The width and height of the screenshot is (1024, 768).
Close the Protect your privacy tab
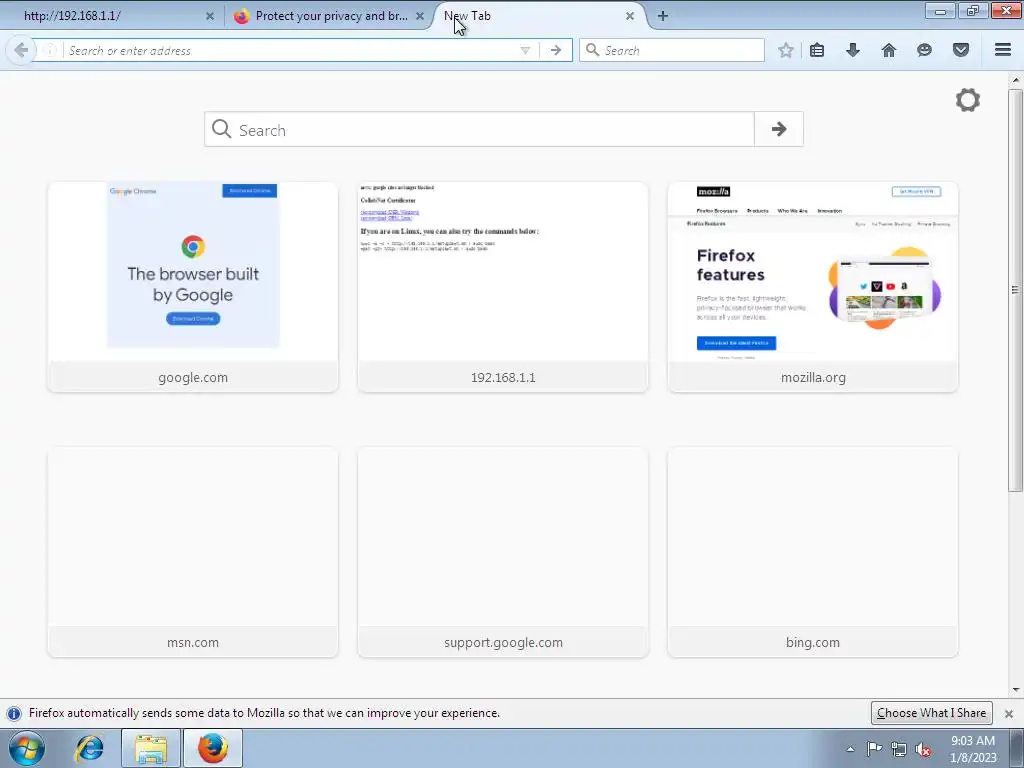click(420, 16)
